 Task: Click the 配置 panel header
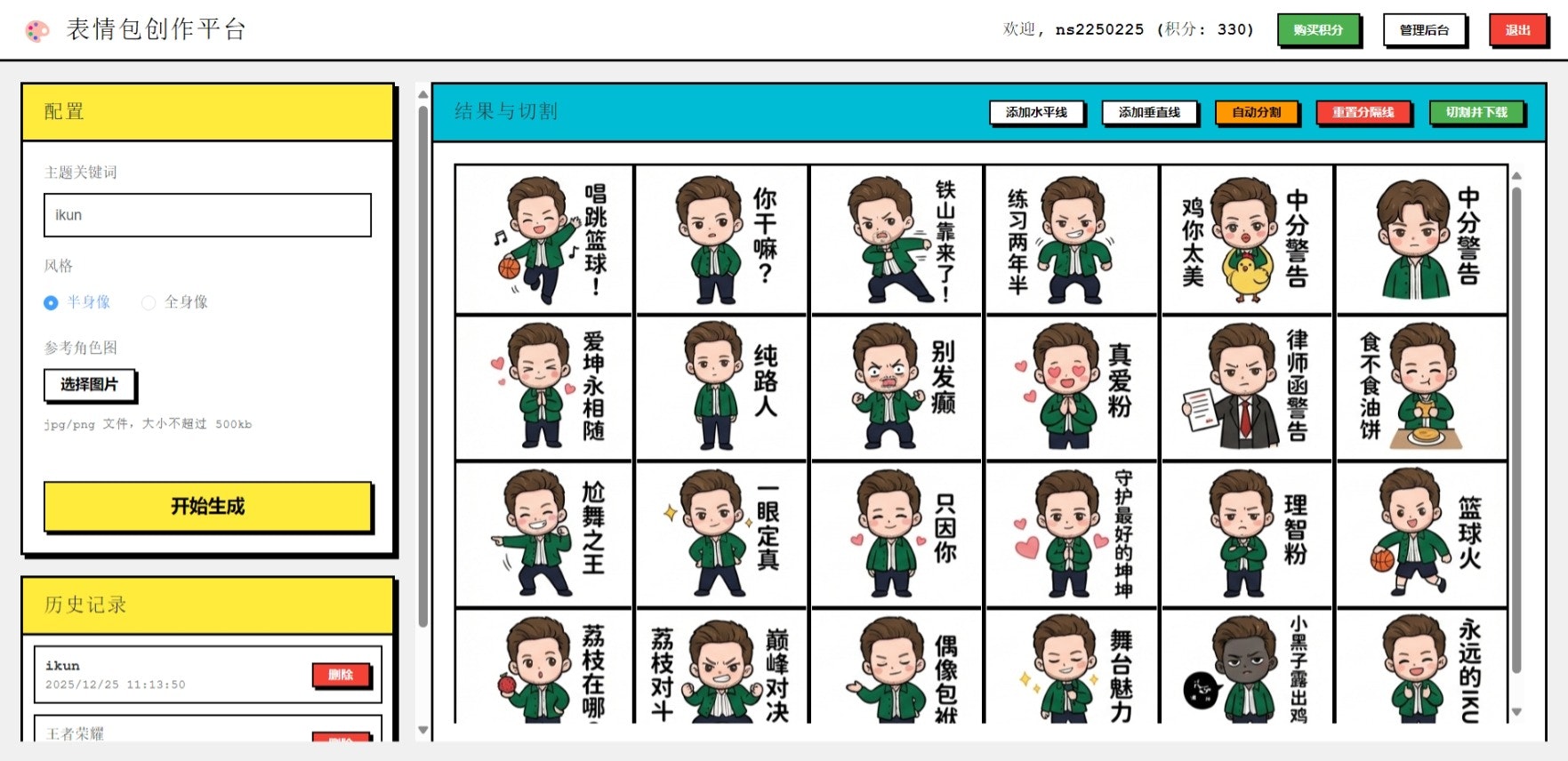207,112
